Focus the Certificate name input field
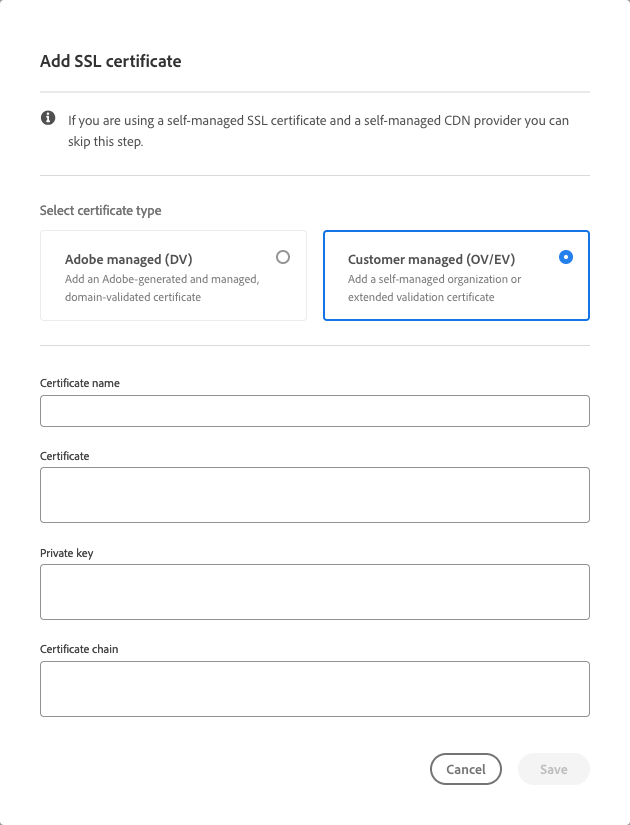The height and width of the screenshot is (825, 630). tap(314, 411)
